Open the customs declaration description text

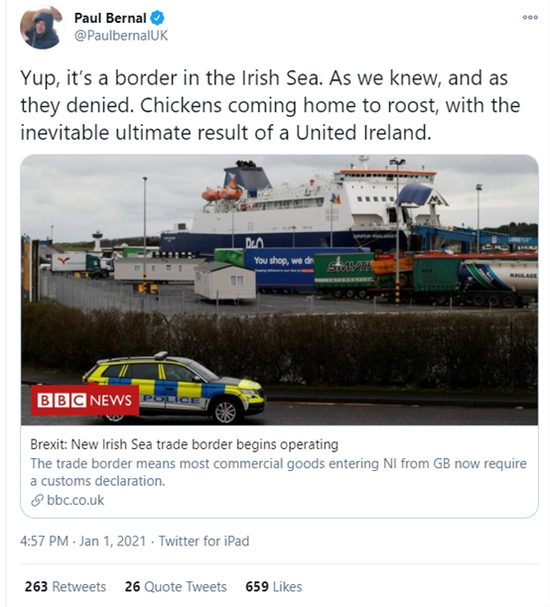click(x=278, y=472)
